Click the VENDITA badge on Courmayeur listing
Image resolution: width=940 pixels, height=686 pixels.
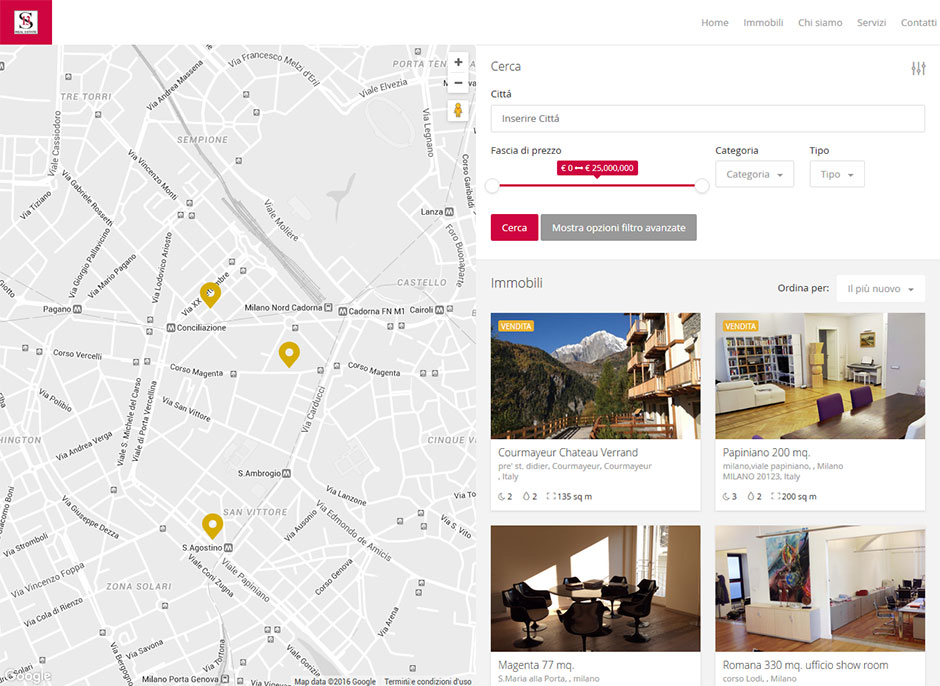516,326
